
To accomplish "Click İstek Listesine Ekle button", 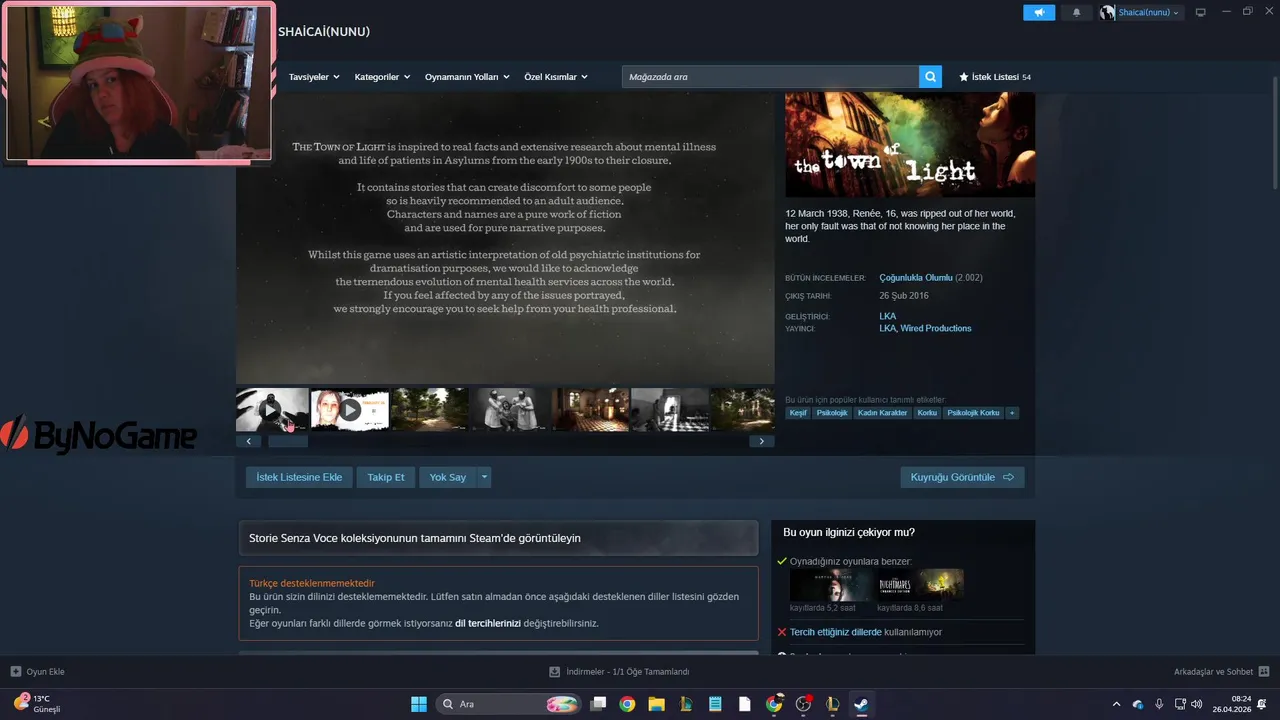I will click(299, 477).
